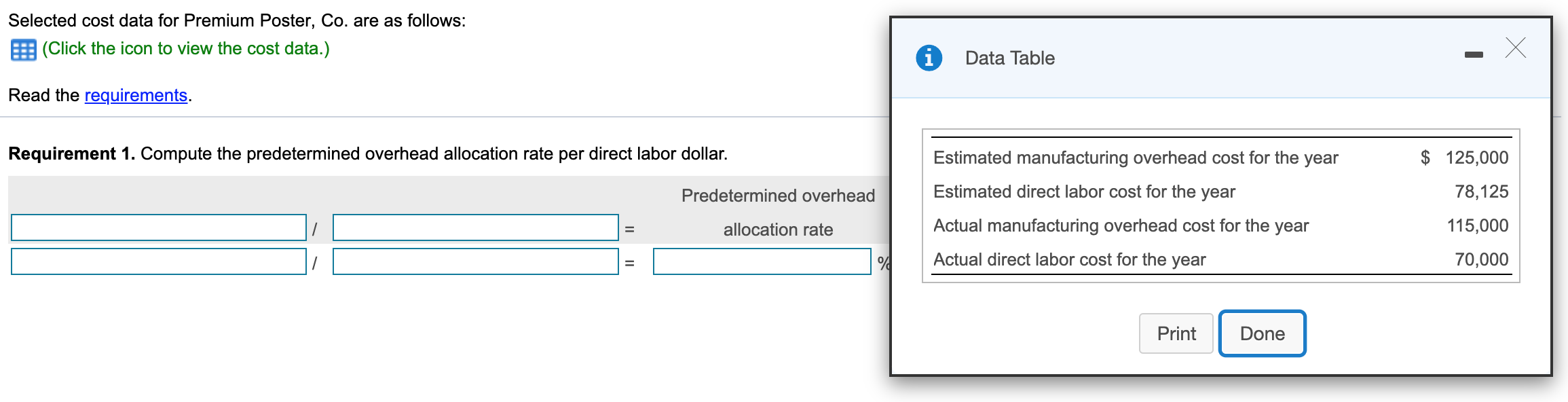Click the Predetermined overhead allocation rate label
Screen dimensions: 1568x402
[778, 212]
